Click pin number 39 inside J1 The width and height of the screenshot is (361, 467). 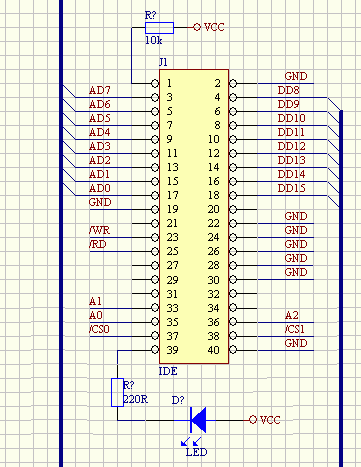(x=172, y=350)
